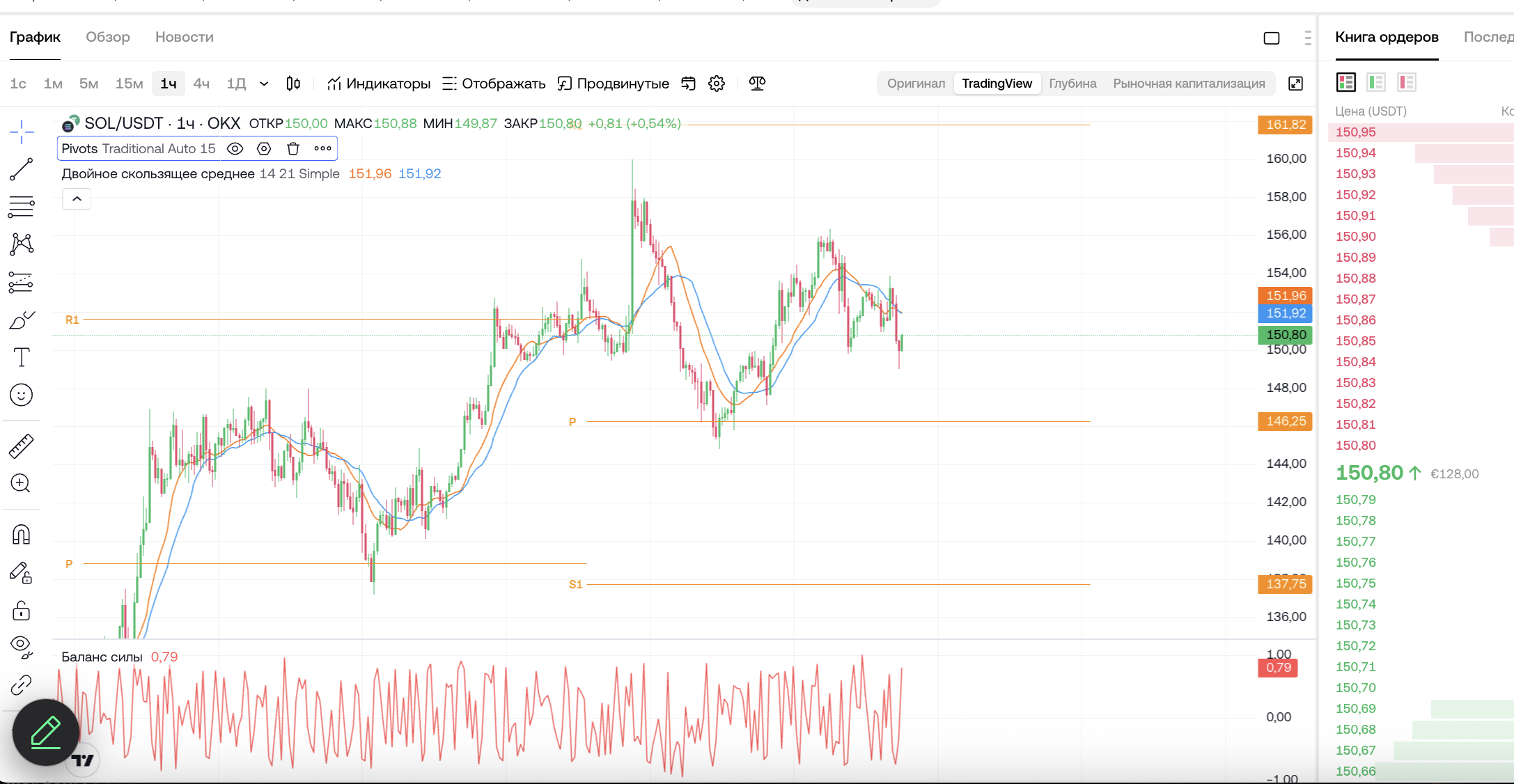Open the candlestick chart type selector
Image resolution: width=1514 pixels, height=784 pixels.
click(x=293, y=84)
